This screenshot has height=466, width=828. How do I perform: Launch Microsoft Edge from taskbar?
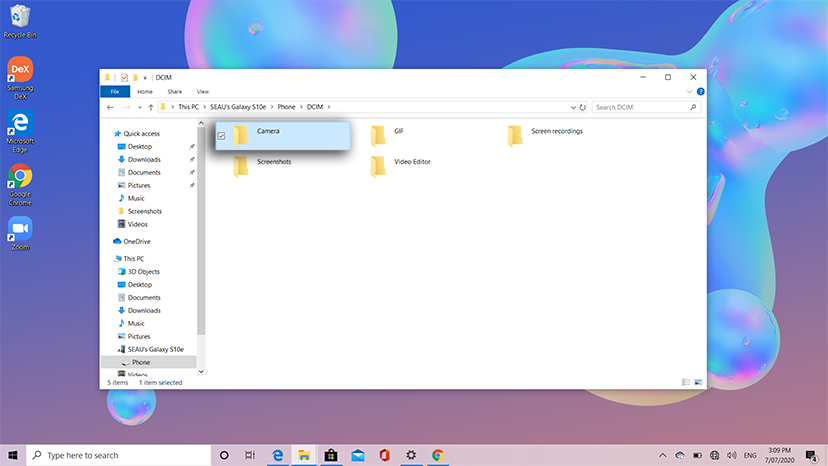(x=277, y=455)
